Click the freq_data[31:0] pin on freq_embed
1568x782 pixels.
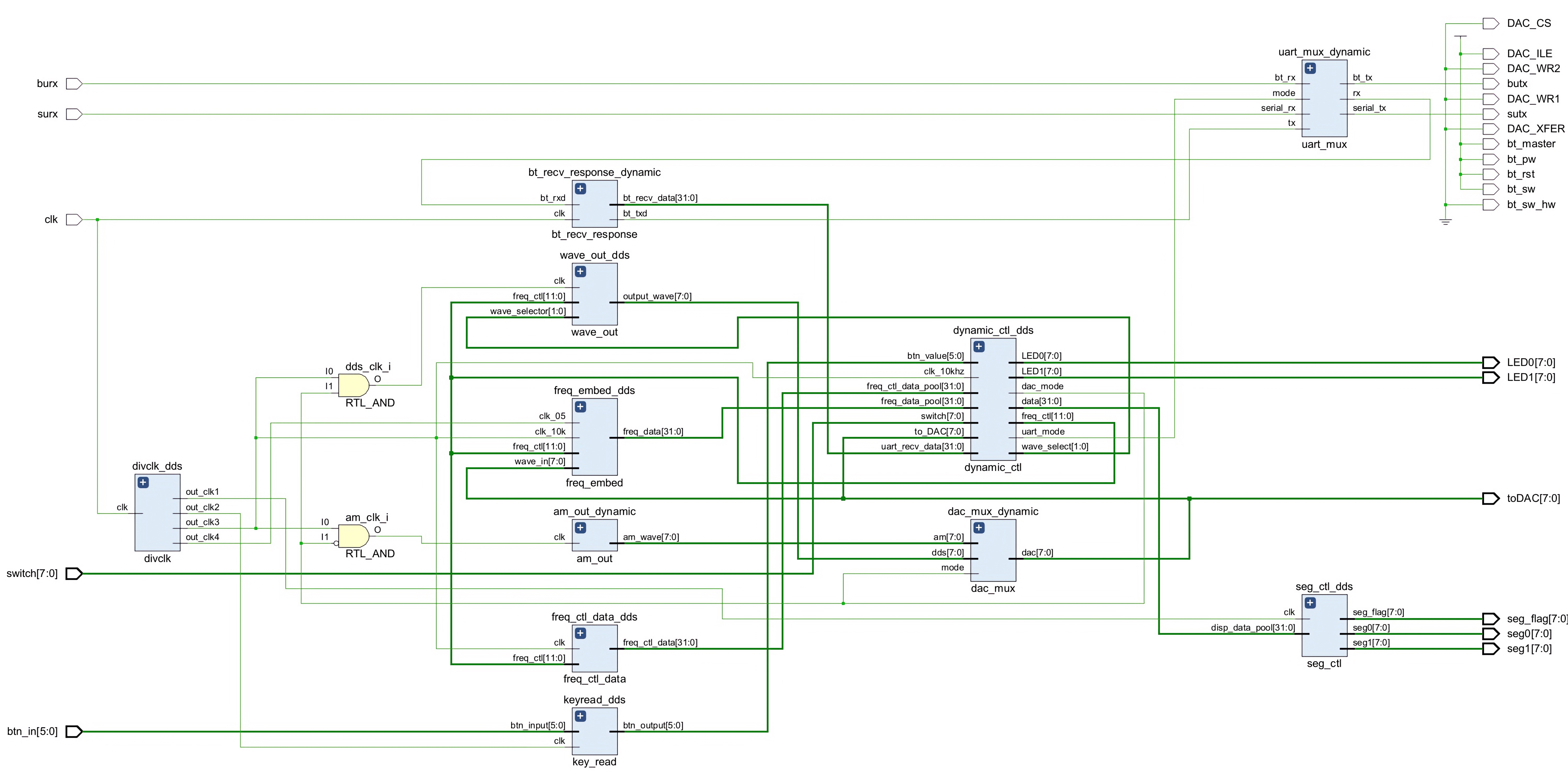click(653, 432)
